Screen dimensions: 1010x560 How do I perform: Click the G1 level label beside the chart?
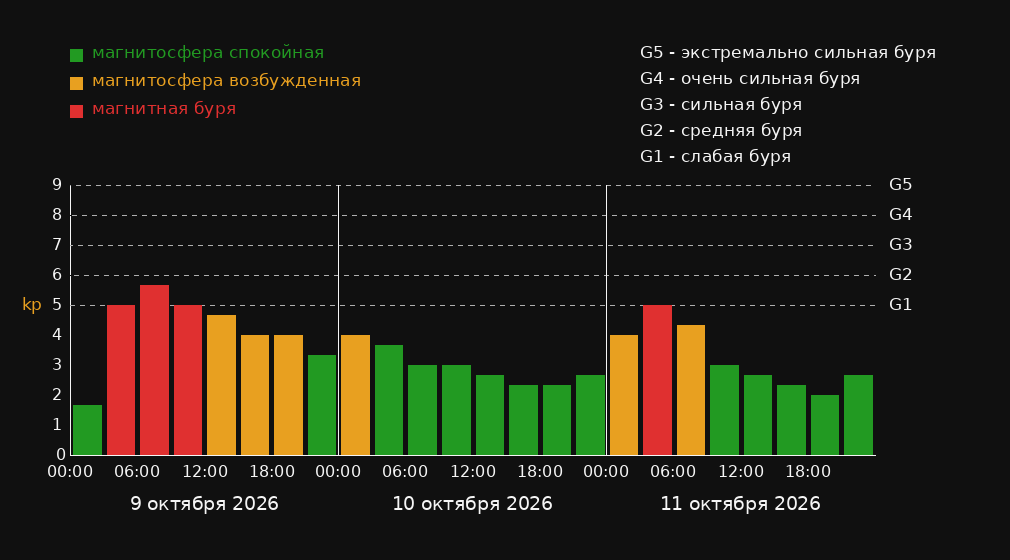click(900, 305)
